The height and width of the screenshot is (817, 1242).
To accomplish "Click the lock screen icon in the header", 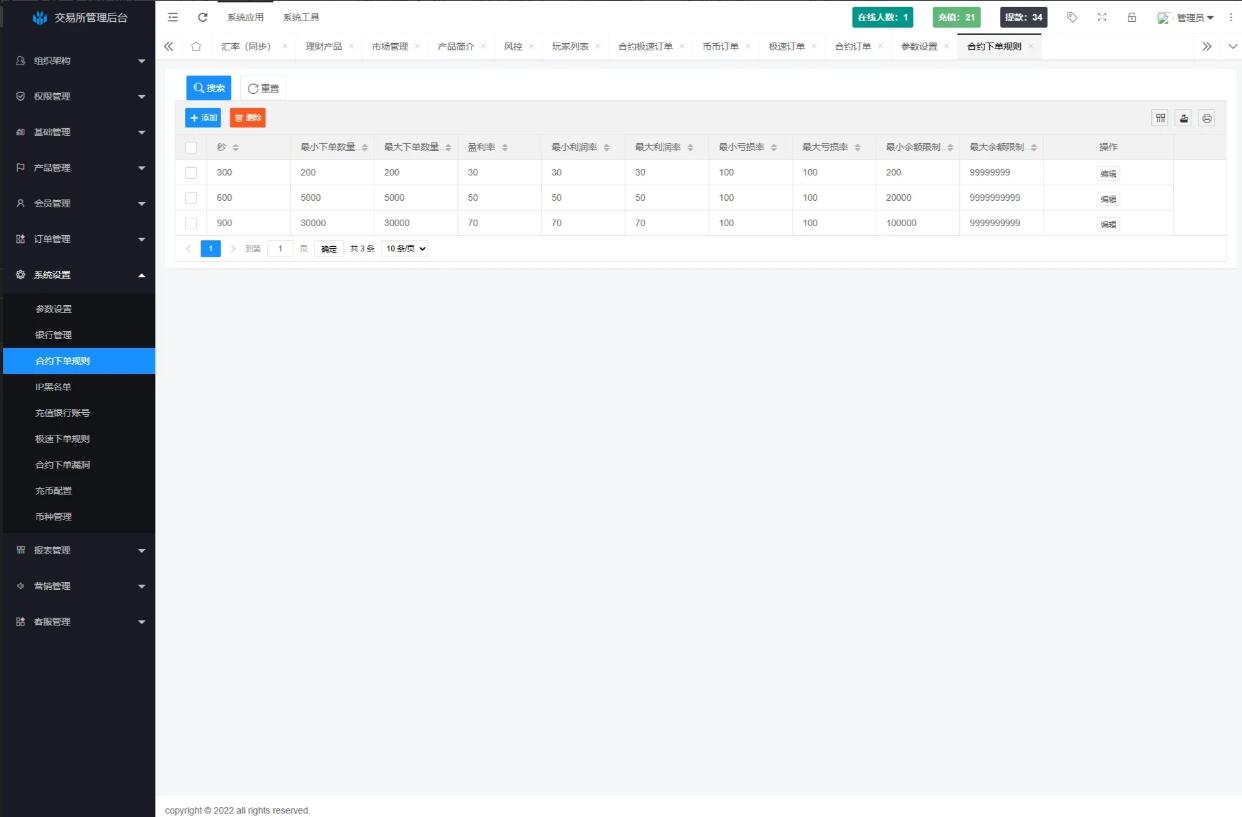I will click(1132, 17).
